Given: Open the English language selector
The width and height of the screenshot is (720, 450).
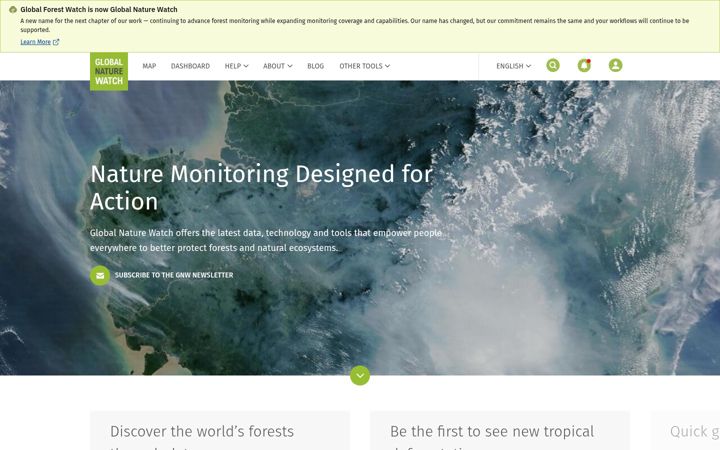Looking at the screenshot, I should click(x=513, y=66).
